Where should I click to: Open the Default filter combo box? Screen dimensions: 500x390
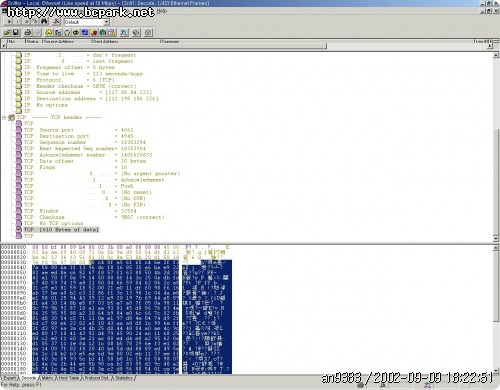[87, 22]
